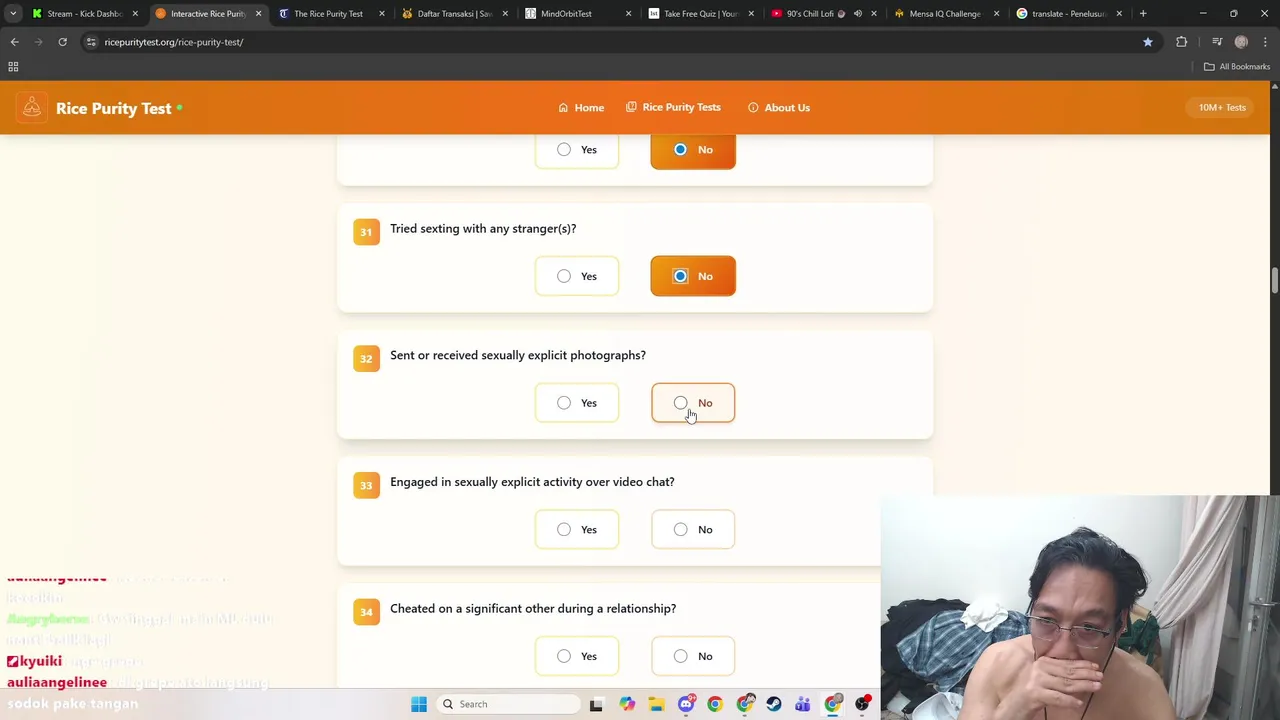Open the first Google Chrome taskbar icon
Viewport: 1280px width, 720px height.
coord(715,704)
